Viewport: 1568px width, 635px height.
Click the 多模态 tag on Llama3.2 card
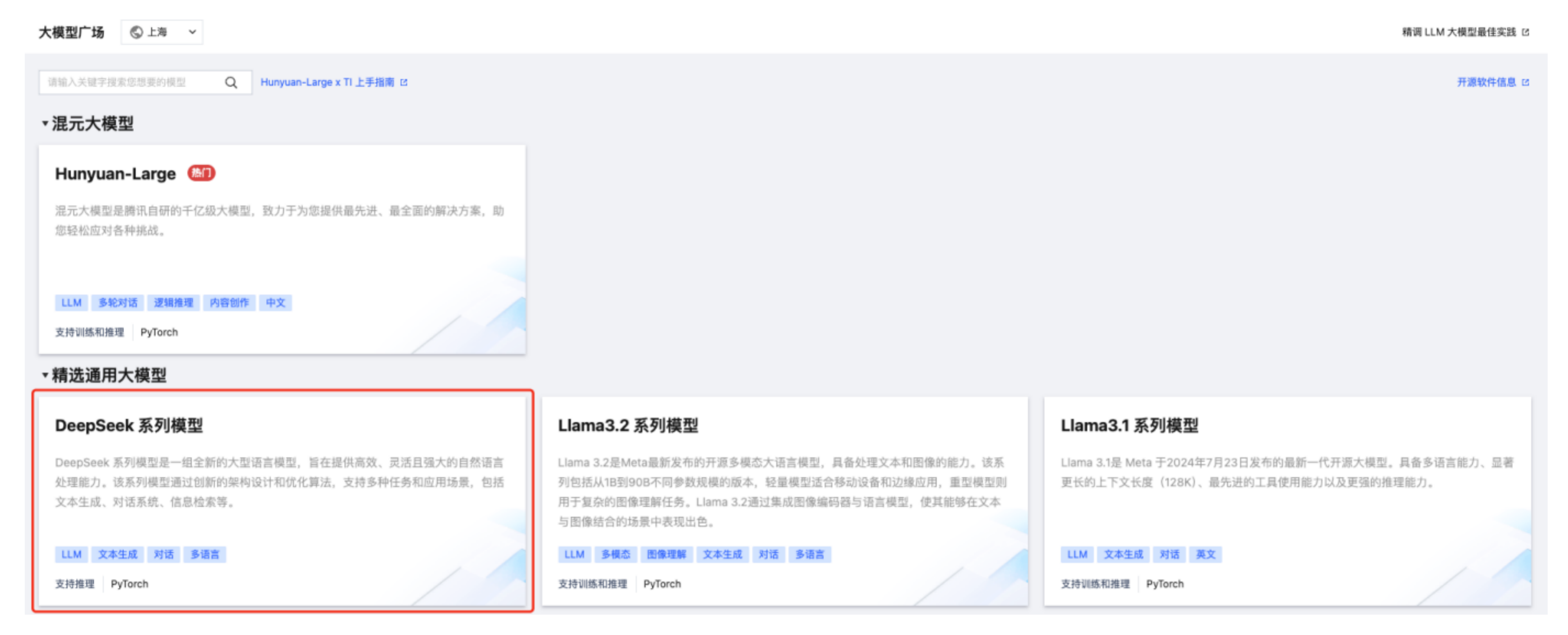pos(616,554)
